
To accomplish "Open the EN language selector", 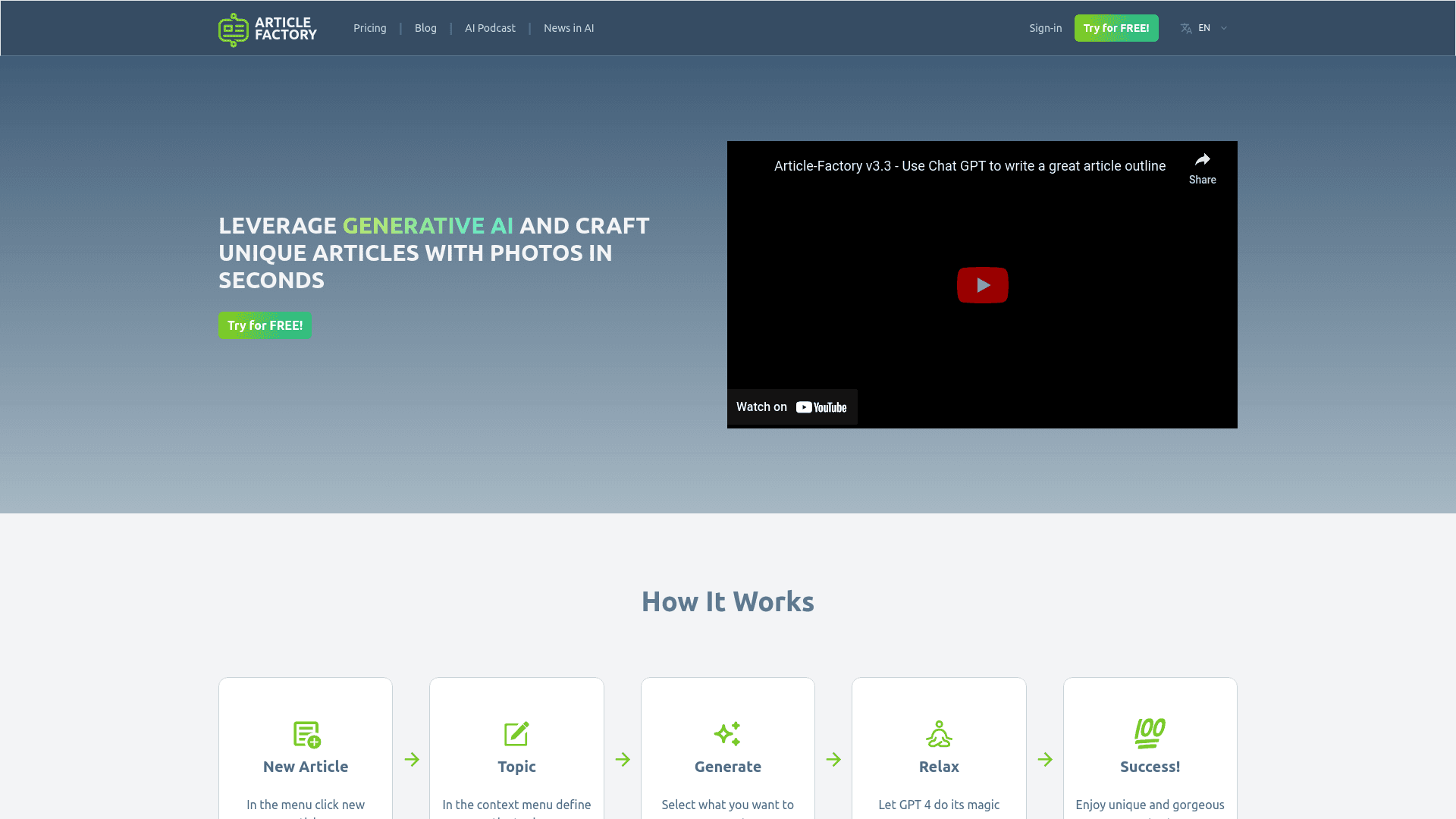I will (x=1204, y=28).
